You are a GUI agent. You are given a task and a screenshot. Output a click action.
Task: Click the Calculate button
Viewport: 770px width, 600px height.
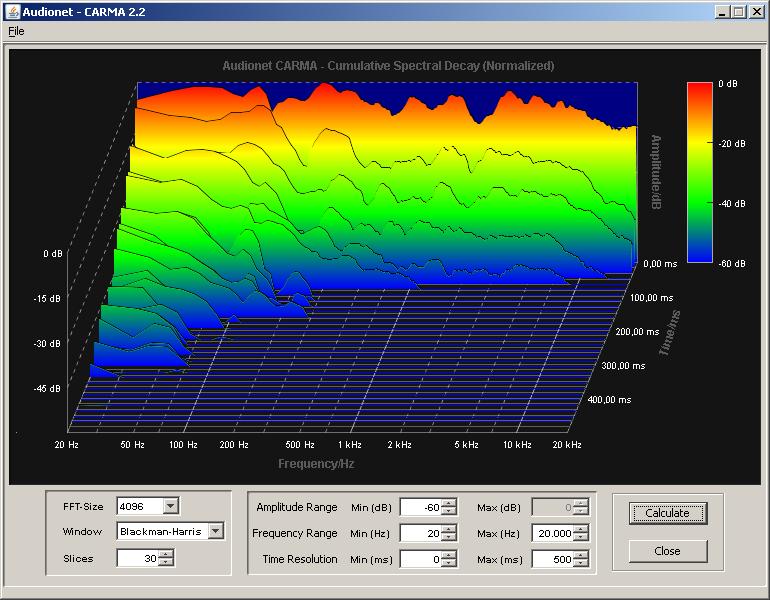coord(667,513)
